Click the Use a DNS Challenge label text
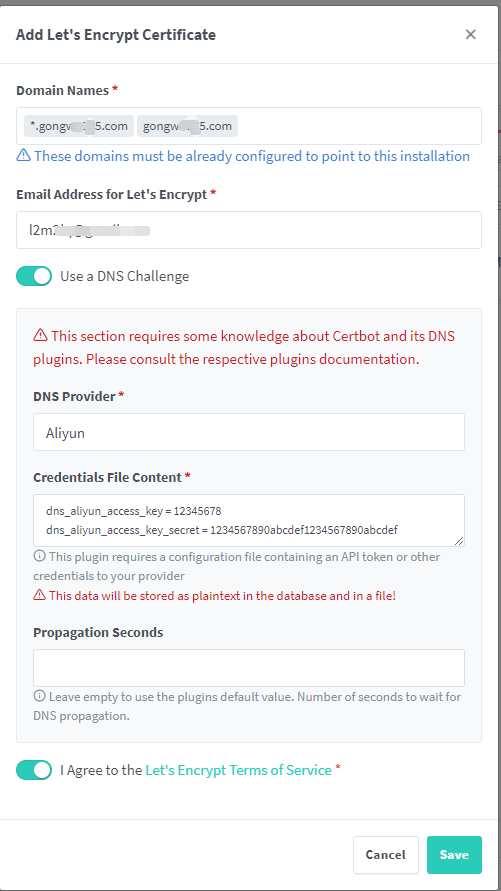 124,277
